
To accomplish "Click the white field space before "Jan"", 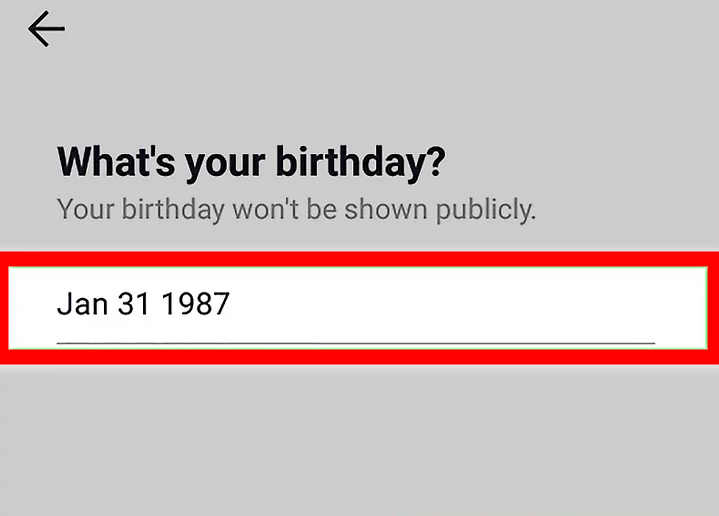I will click(x=32, y=304).
